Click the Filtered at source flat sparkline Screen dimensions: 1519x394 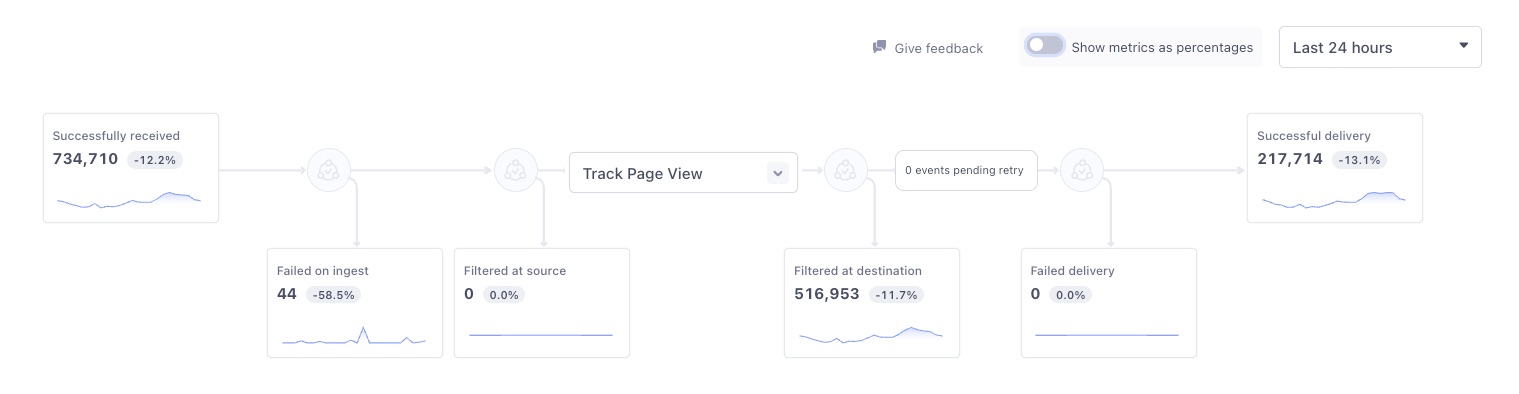tap(541, 335)
